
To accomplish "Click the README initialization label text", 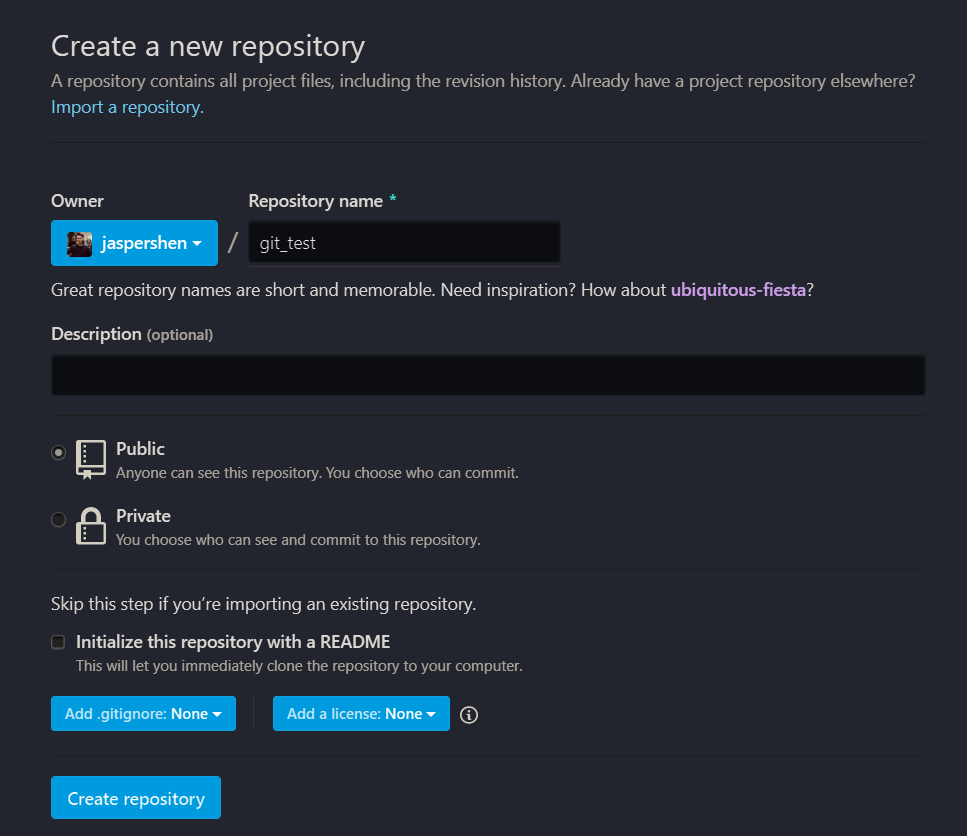I will point(233,642).
